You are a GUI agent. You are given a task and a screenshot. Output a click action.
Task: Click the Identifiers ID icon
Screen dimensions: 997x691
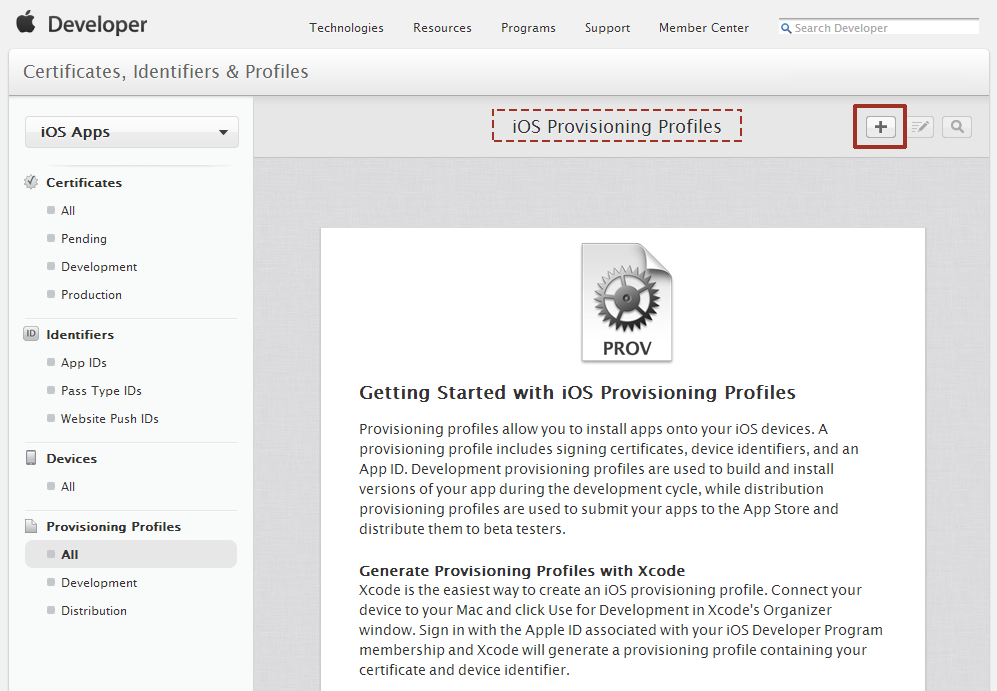(31, 334)
